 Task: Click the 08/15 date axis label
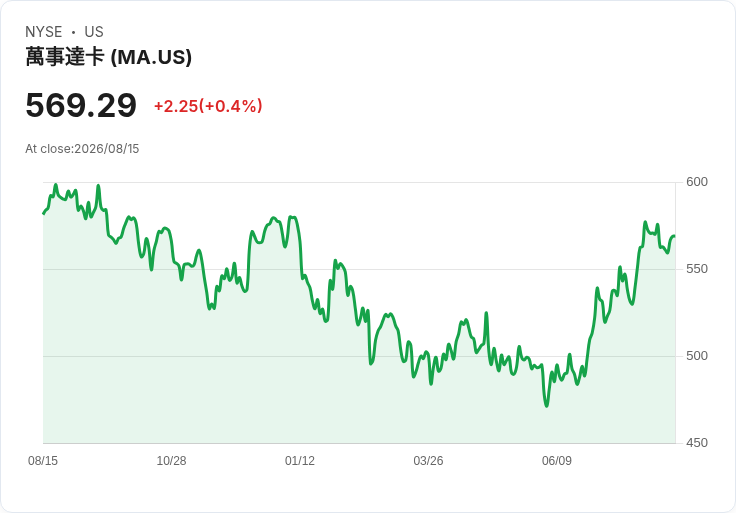[43, 461]
